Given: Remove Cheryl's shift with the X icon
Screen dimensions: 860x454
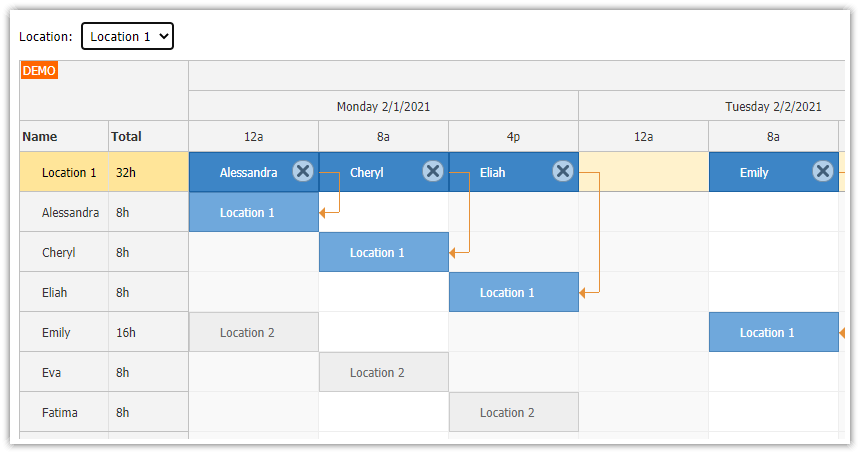Looking at the screenshot, I should click(x=433, y=171).
